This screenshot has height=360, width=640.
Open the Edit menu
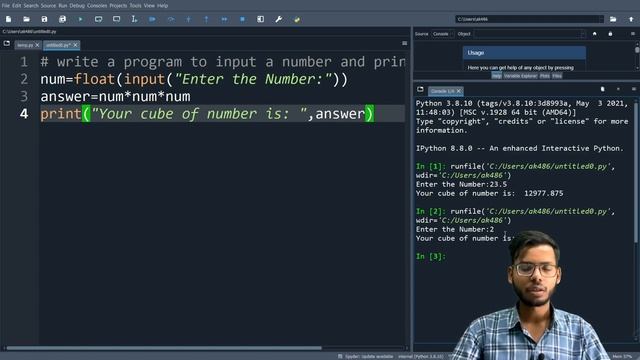[x=17, y=6]
